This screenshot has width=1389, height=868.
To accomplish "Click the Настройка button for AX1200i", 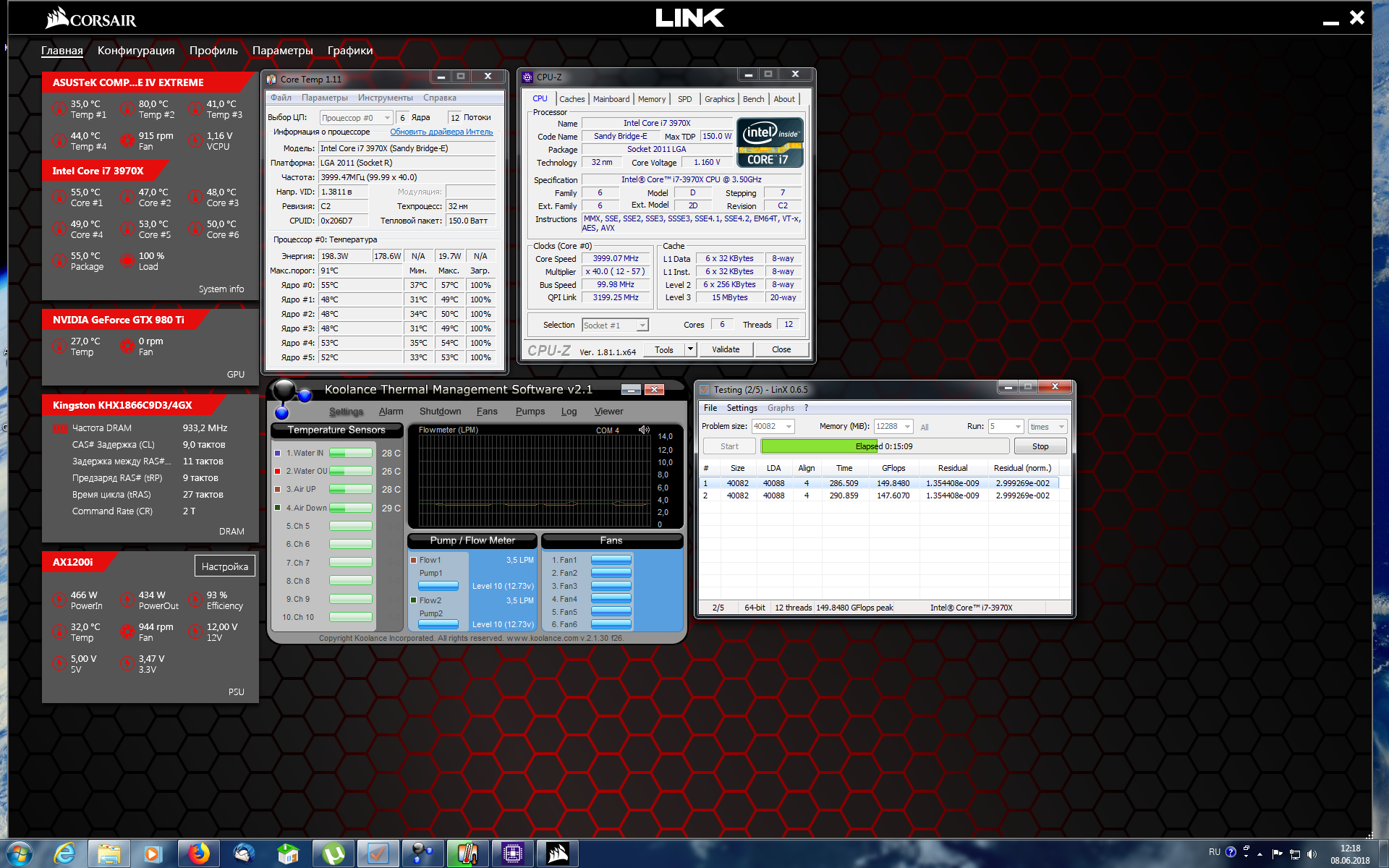I will point(224,566).
